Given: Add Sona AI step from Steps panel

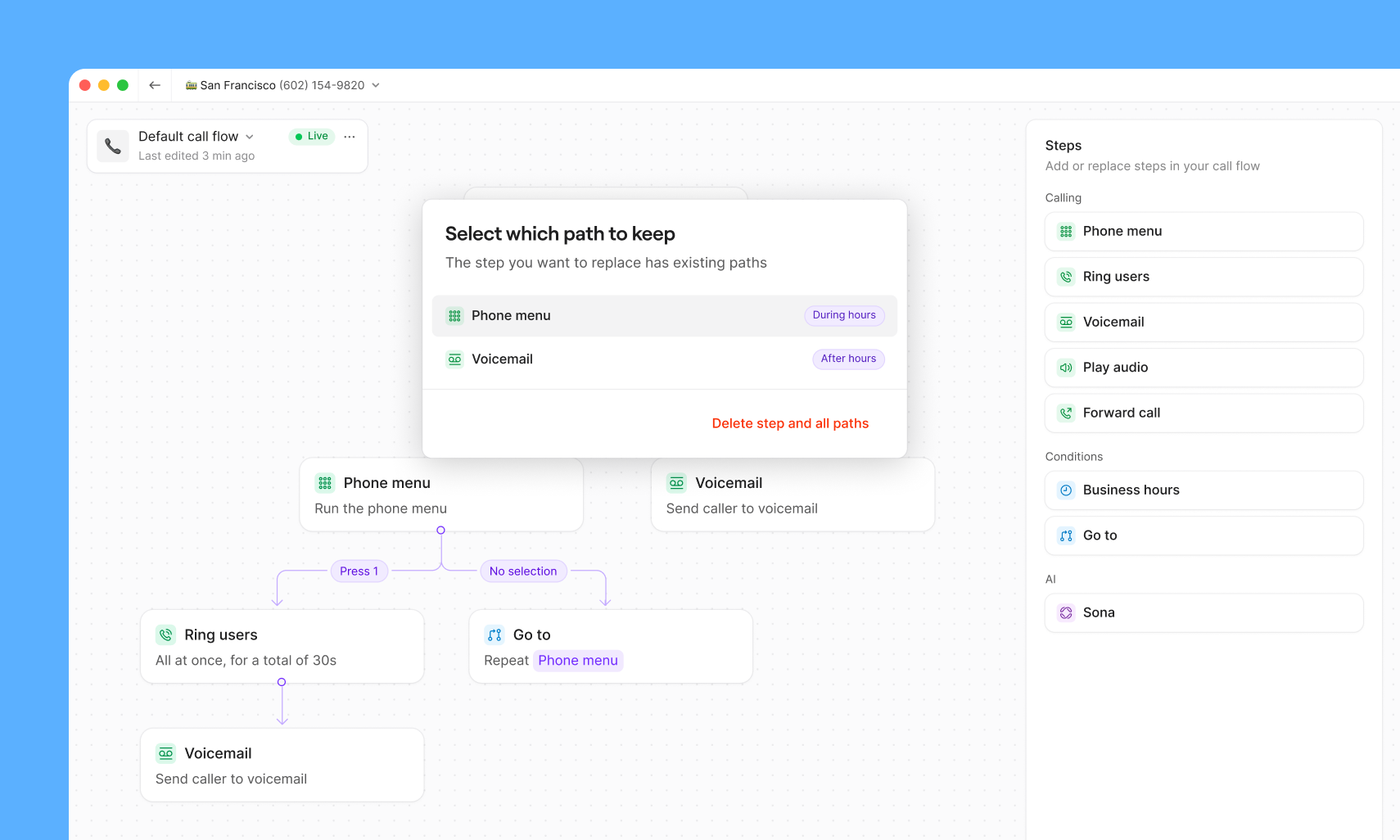Looking at the screenshot, I should (1204, 612).
